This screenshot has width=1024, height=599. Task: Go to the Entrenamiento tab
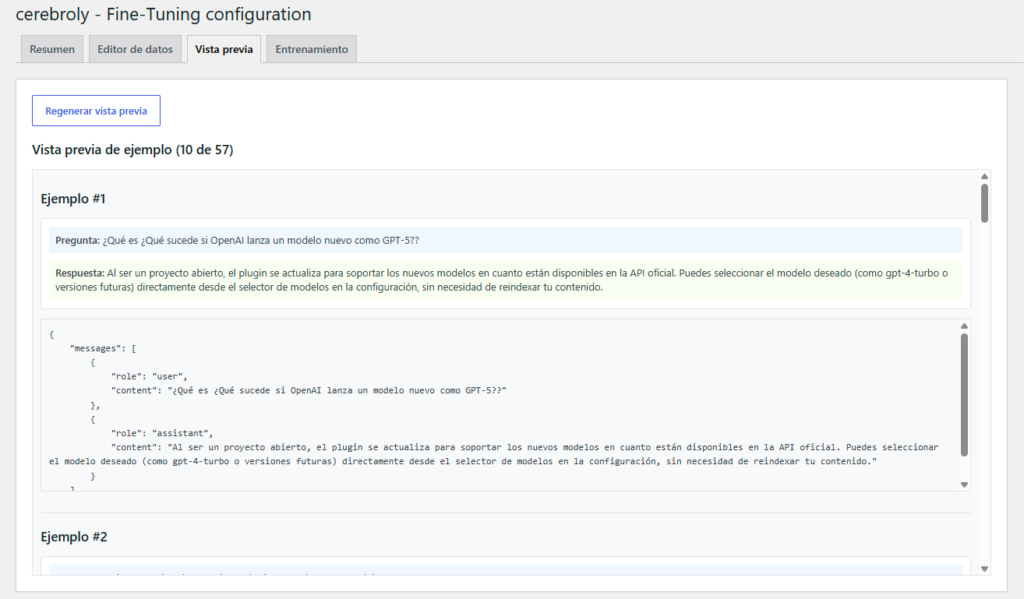tap(312, 49)
